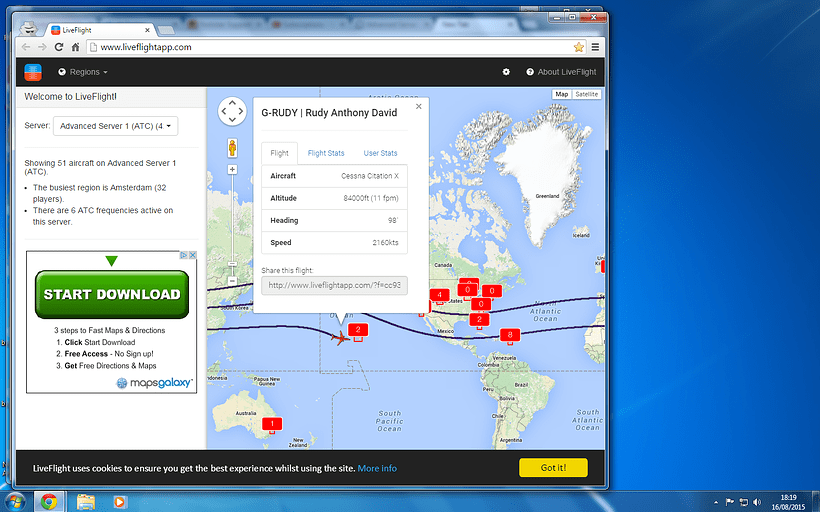Open the Chrome menu
The width and height of the screenshot is (820, 512).
coord(595,47)
